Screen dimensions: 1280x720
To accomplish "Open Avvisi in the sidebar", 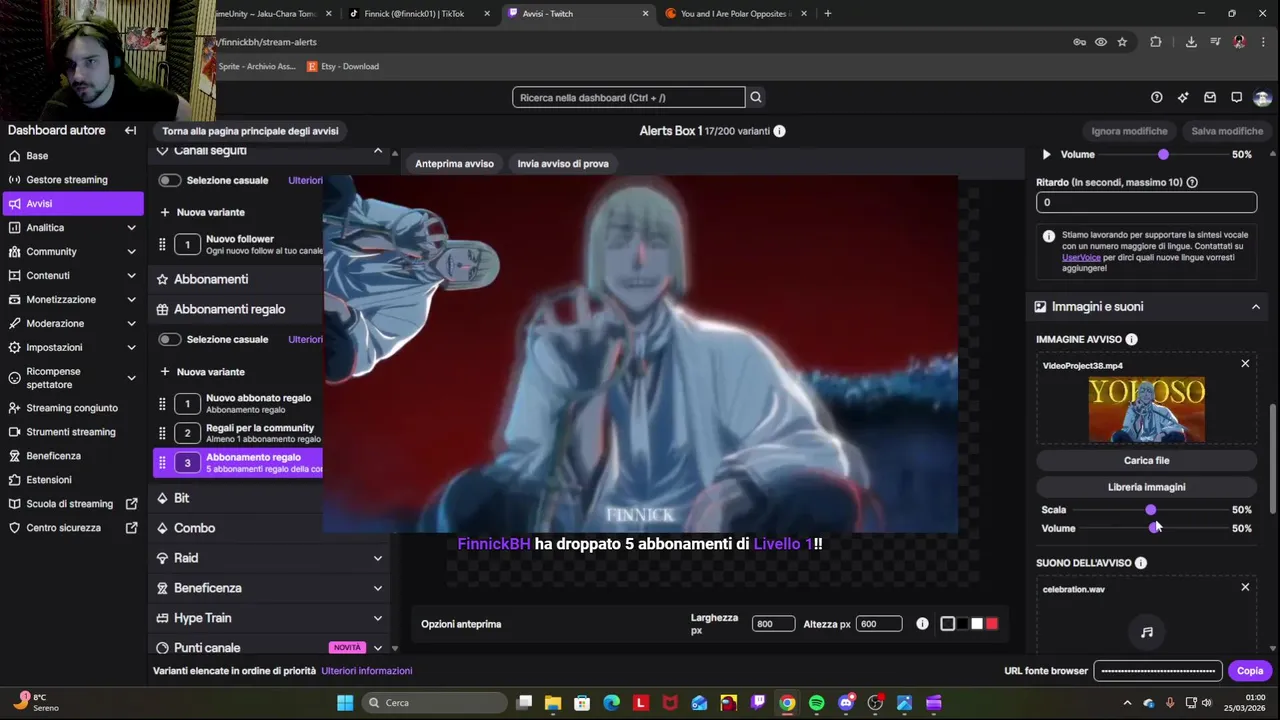I will point(73,203).
